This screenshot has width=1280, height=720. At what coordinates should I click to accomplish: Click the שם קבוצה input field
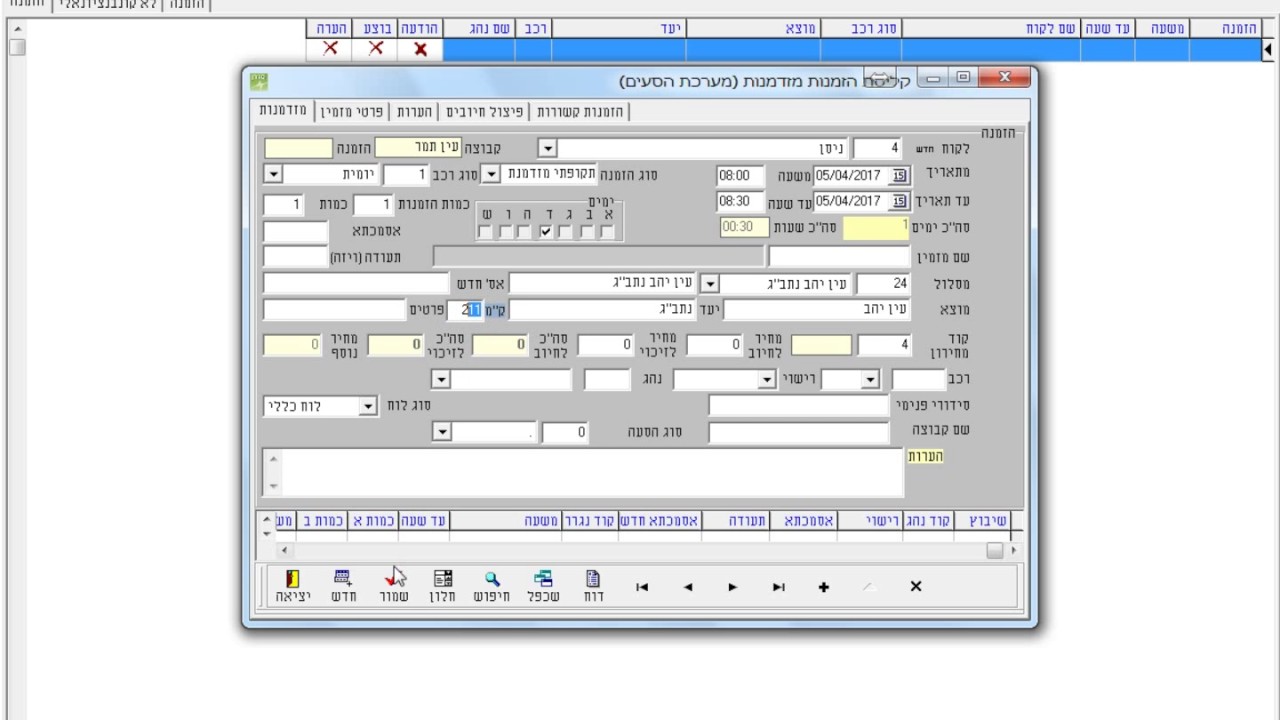(x=799, y=432)
